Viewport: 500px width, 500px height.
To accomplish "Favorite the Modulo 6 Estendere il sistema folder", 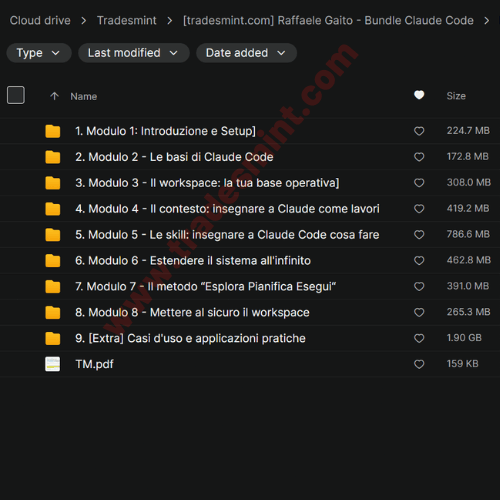I will (x=419, y=260).
